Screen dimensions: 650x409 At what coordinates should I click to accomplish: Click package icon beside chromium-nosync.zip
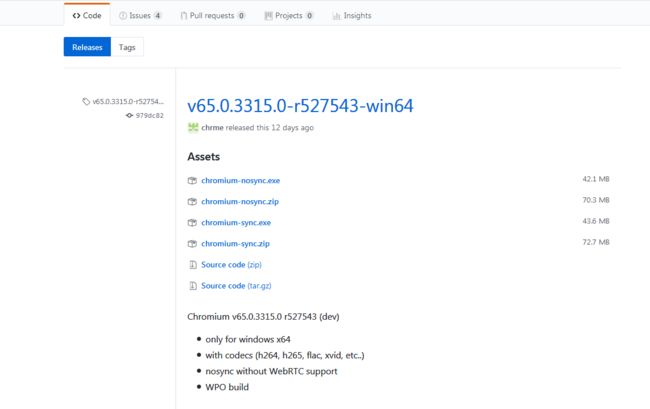click(x=192, y=201)
